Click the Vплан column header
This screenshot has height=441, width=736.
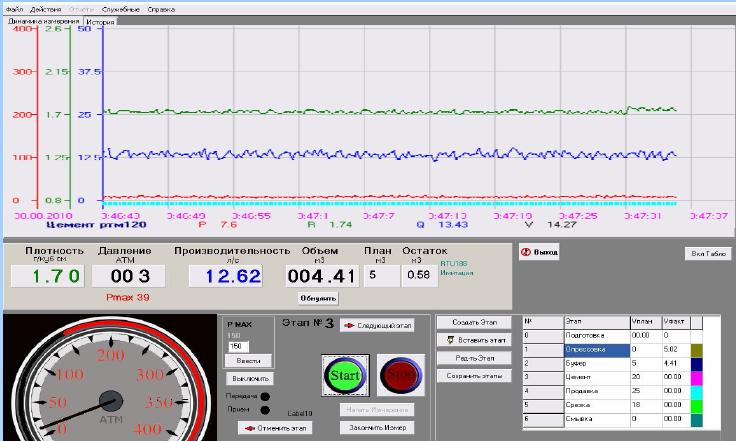[646, 322]
